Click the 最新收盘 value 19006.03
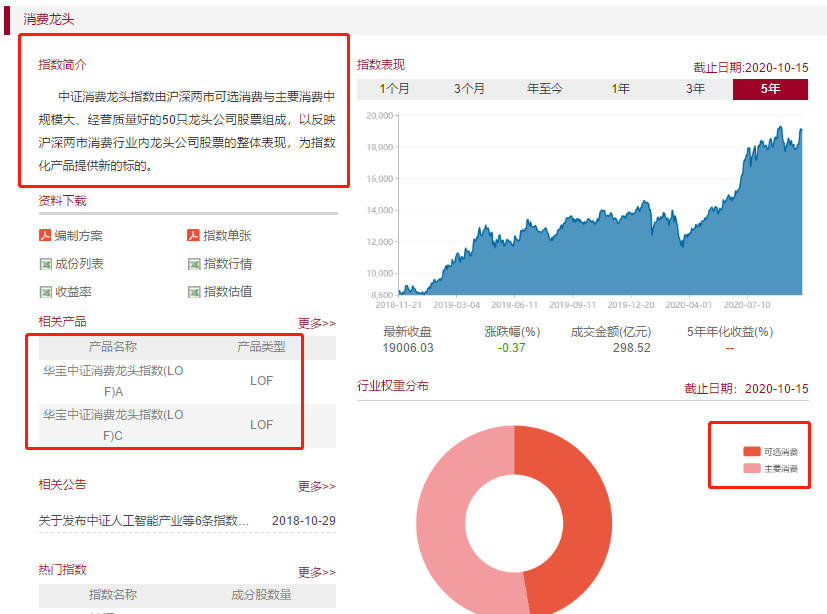Viewport: 827px width, 614px height. (x=408, y=348)
